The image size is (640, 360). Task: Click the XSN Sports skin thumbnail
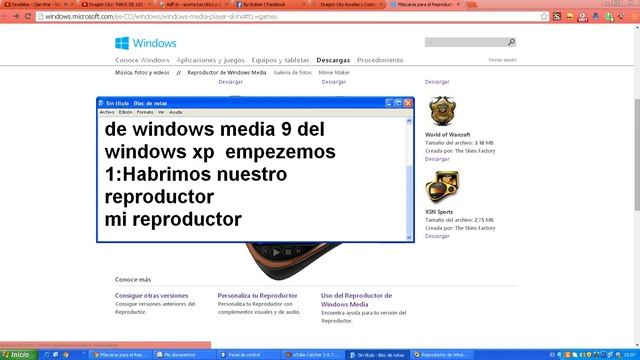pos(442,187)
